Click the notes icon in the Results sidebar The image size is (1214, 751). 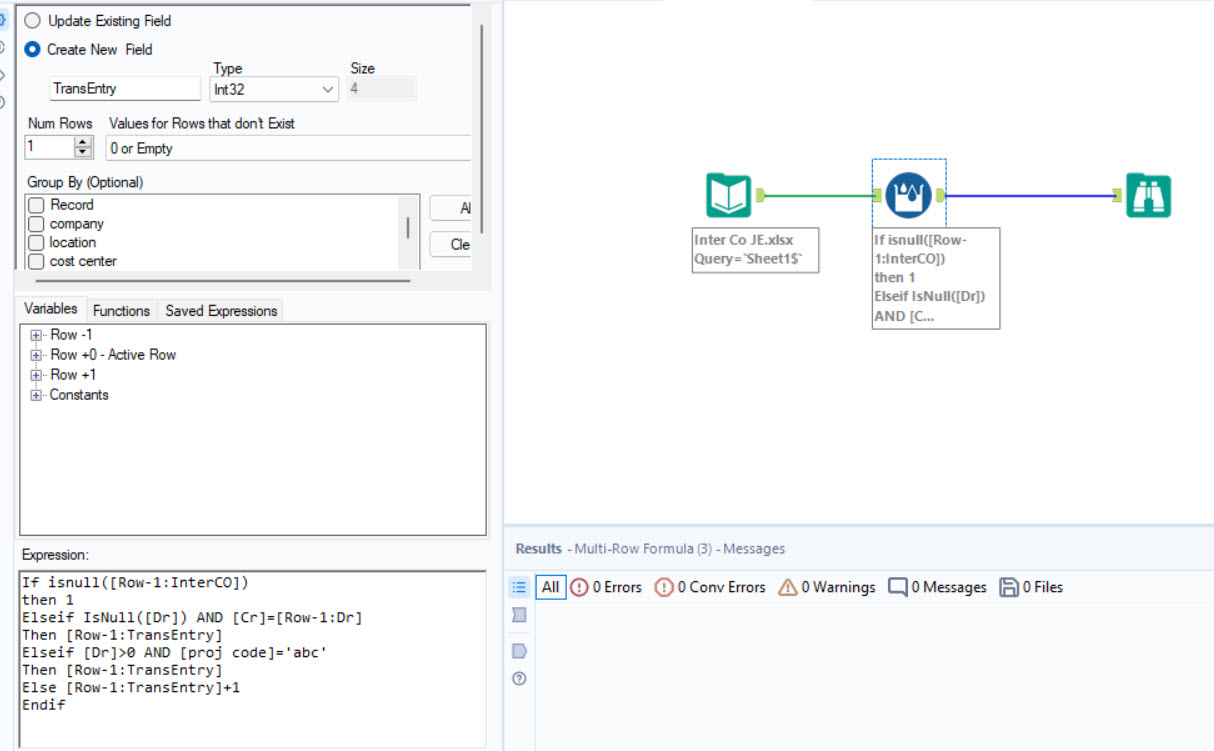(x=518, y=647)
